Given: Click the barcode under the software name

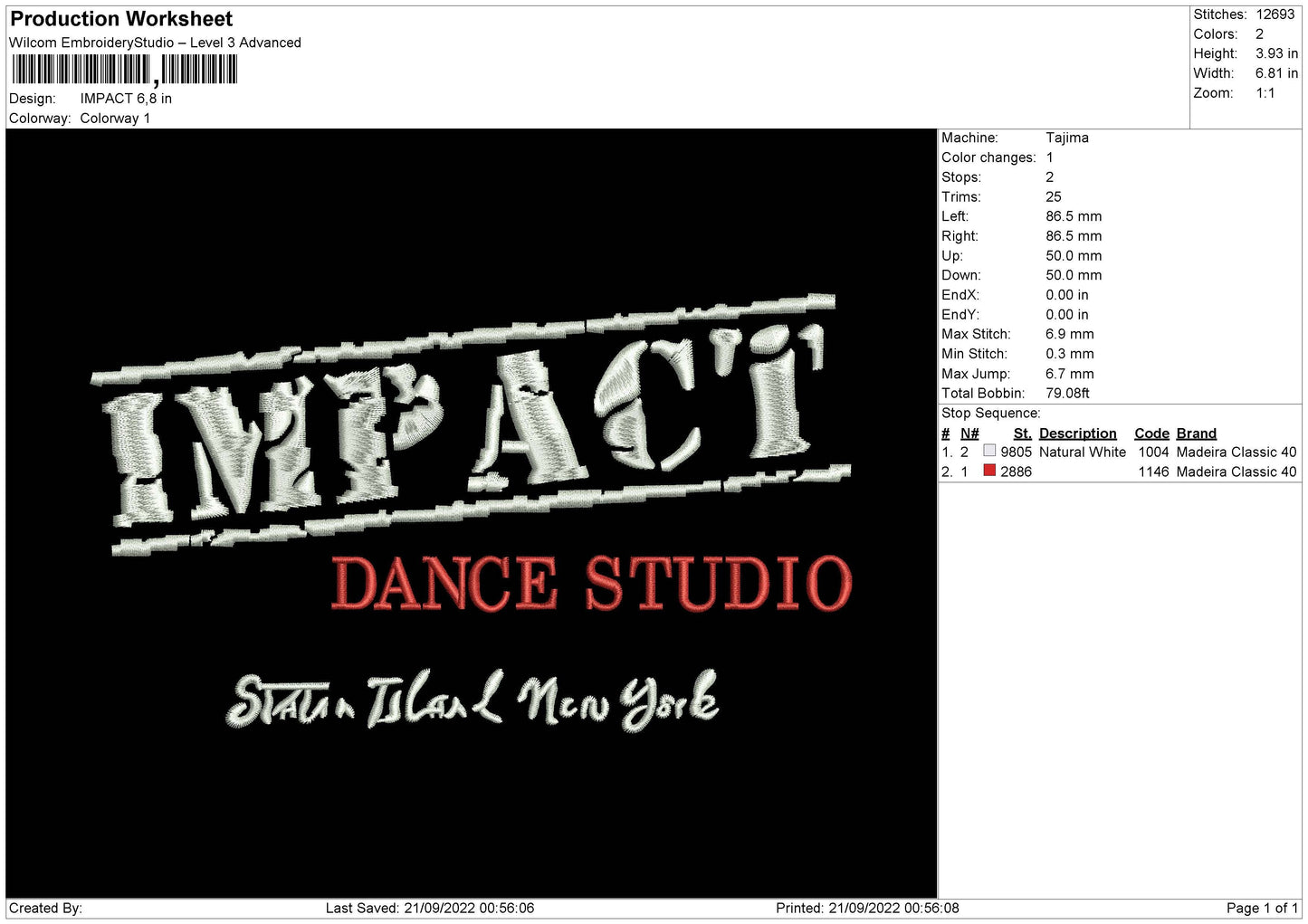Looking at the screenshot, I should click(x=125, y=71).
